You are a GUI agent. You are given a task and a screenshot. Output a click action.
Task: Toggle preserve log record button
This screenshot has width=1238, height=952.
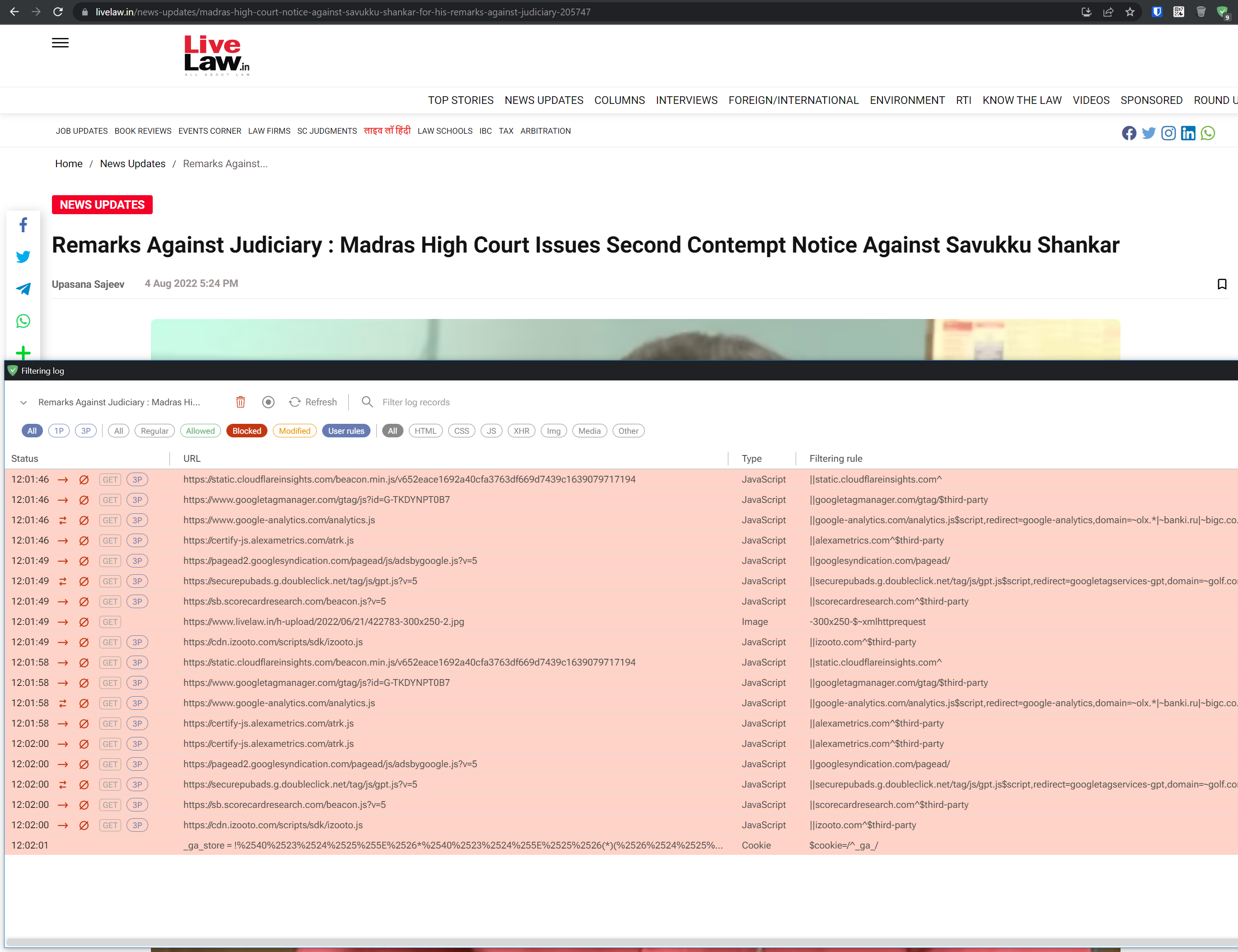(x=268, y=402)
